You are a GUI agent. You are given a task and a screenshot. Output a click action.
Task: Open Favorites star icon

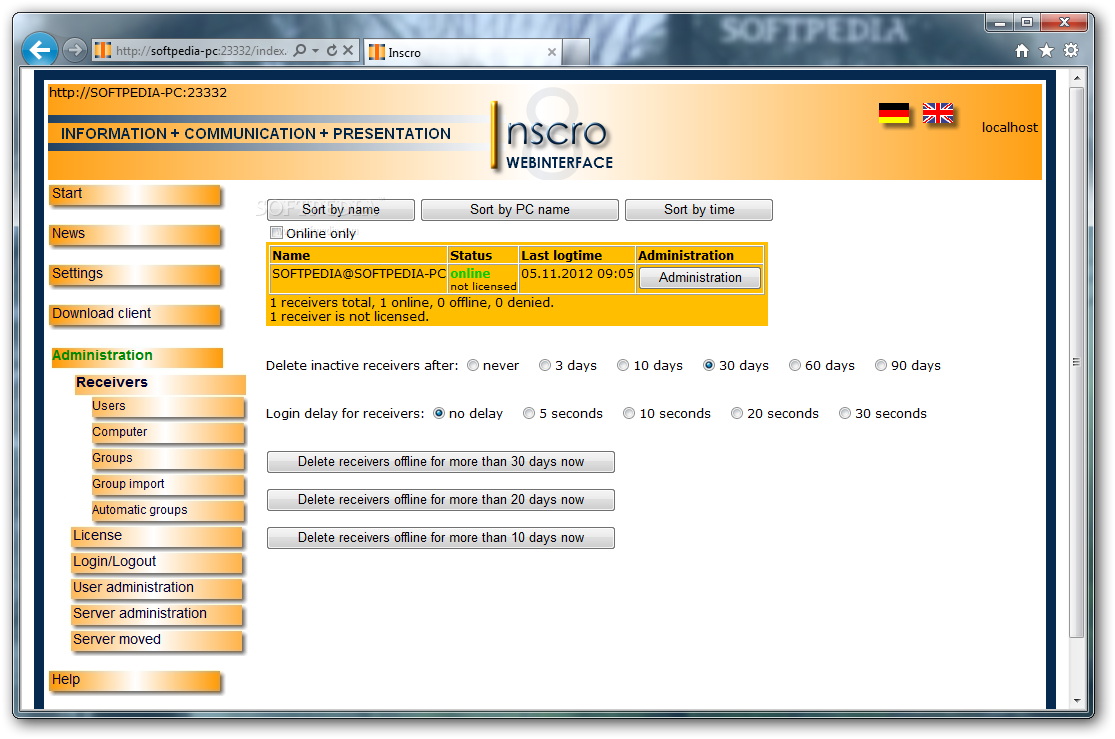tap(1046, 50)
